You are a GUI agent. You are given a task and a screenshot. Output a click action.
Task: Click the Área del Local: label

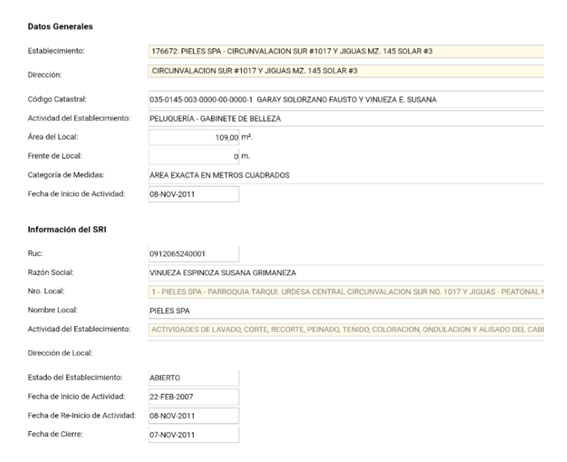[x=53, y=137]
